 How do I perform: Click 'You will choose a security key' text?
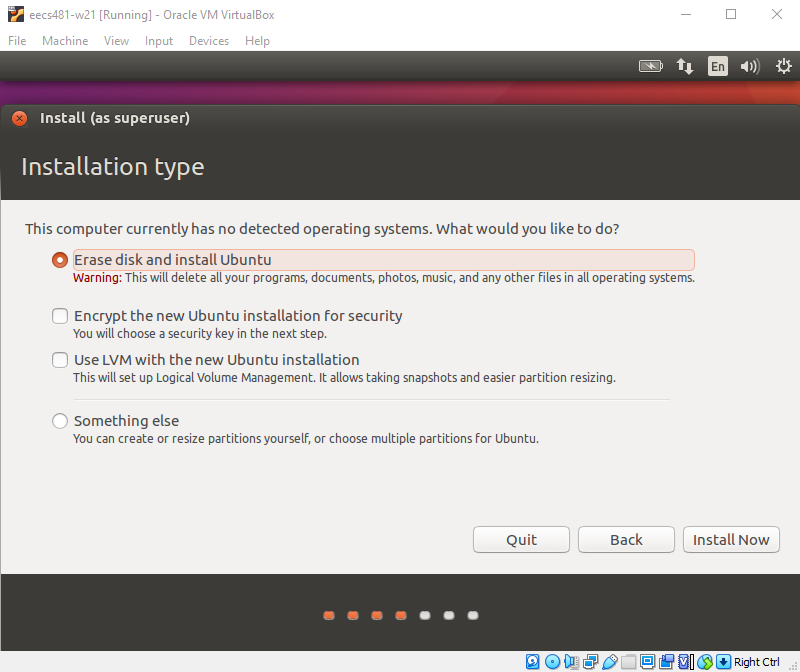pyautogui.click(x=199, y=334)
